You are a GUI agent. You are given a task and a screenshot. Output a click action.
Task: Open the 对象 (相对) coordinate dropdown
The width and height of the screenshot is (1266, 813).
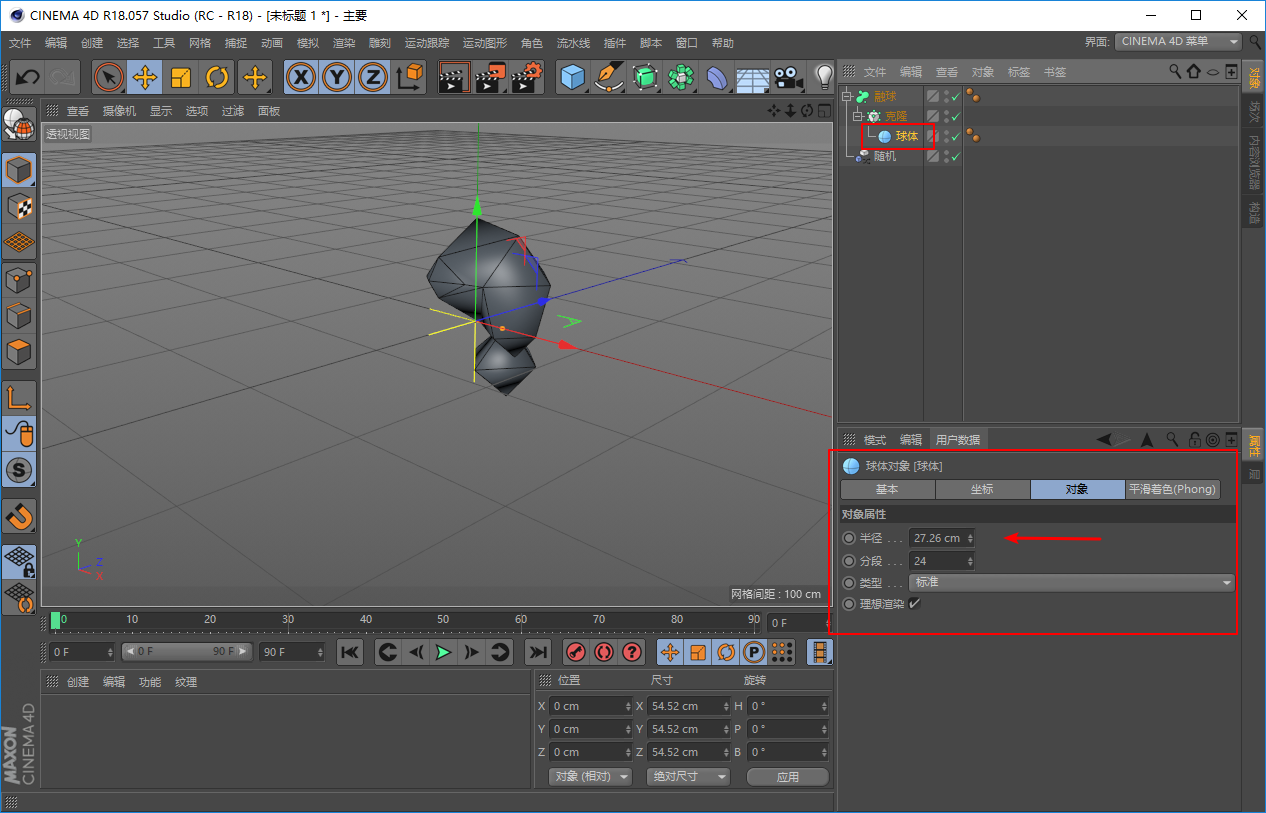[x=591, y=777]
